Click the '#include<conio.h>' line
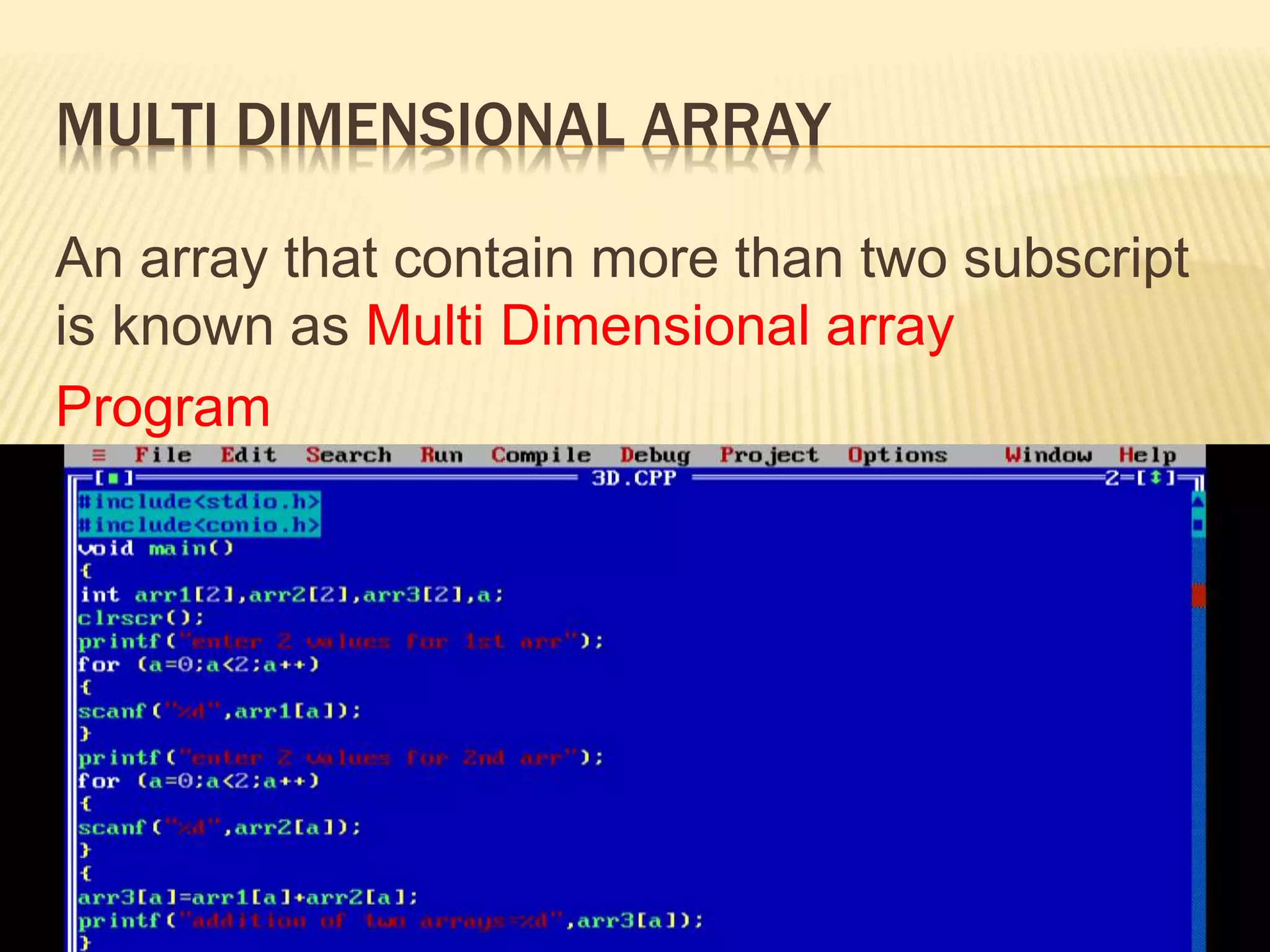The height and width of the screenshot is (952, 1270). coord(199,525)
